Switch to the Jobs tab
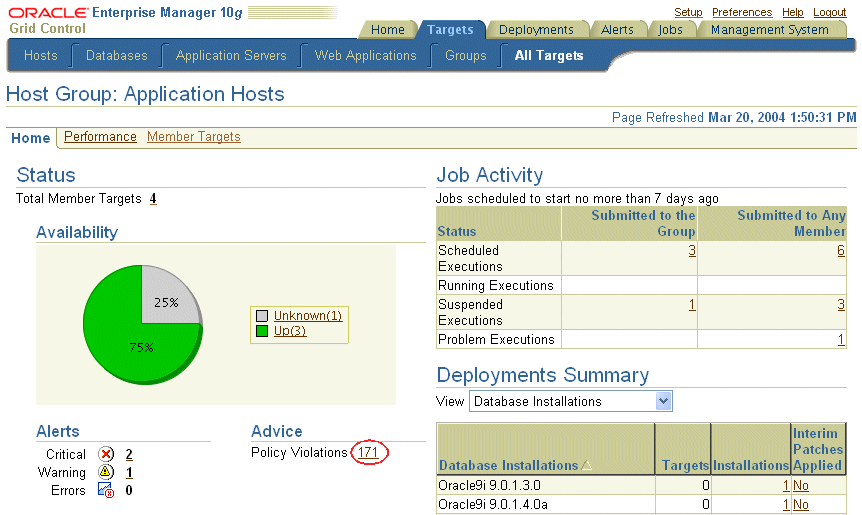 tap(670, 30)
